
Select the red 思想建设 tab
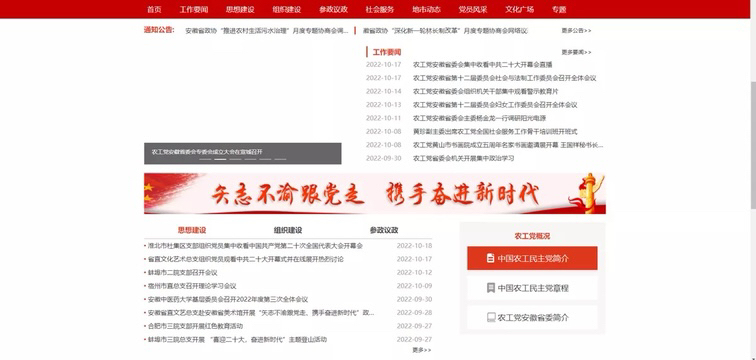(192, 230)
